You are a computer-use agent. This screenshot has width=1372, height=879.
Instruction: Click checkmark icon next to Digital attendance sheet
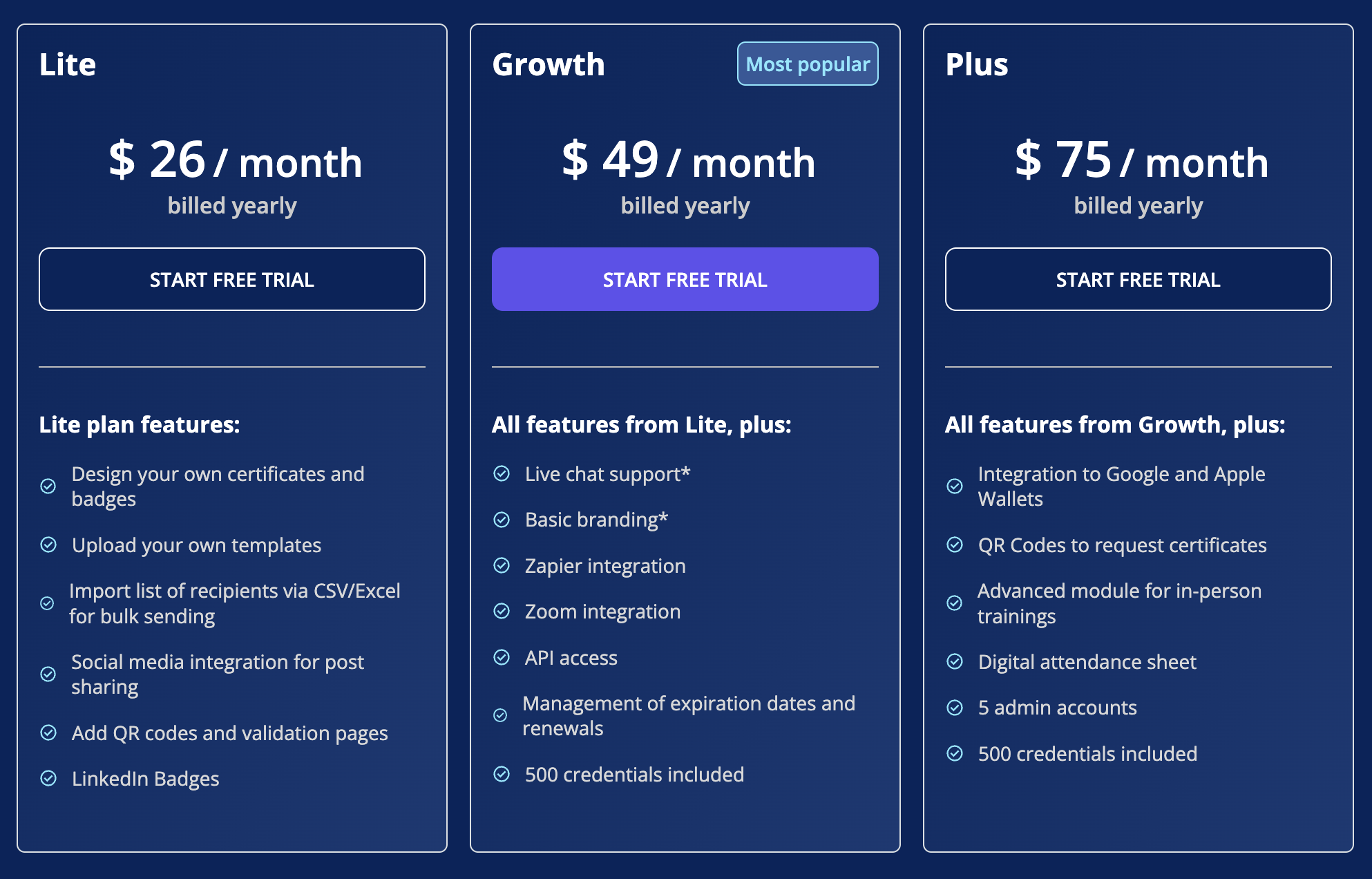[955, 661]
